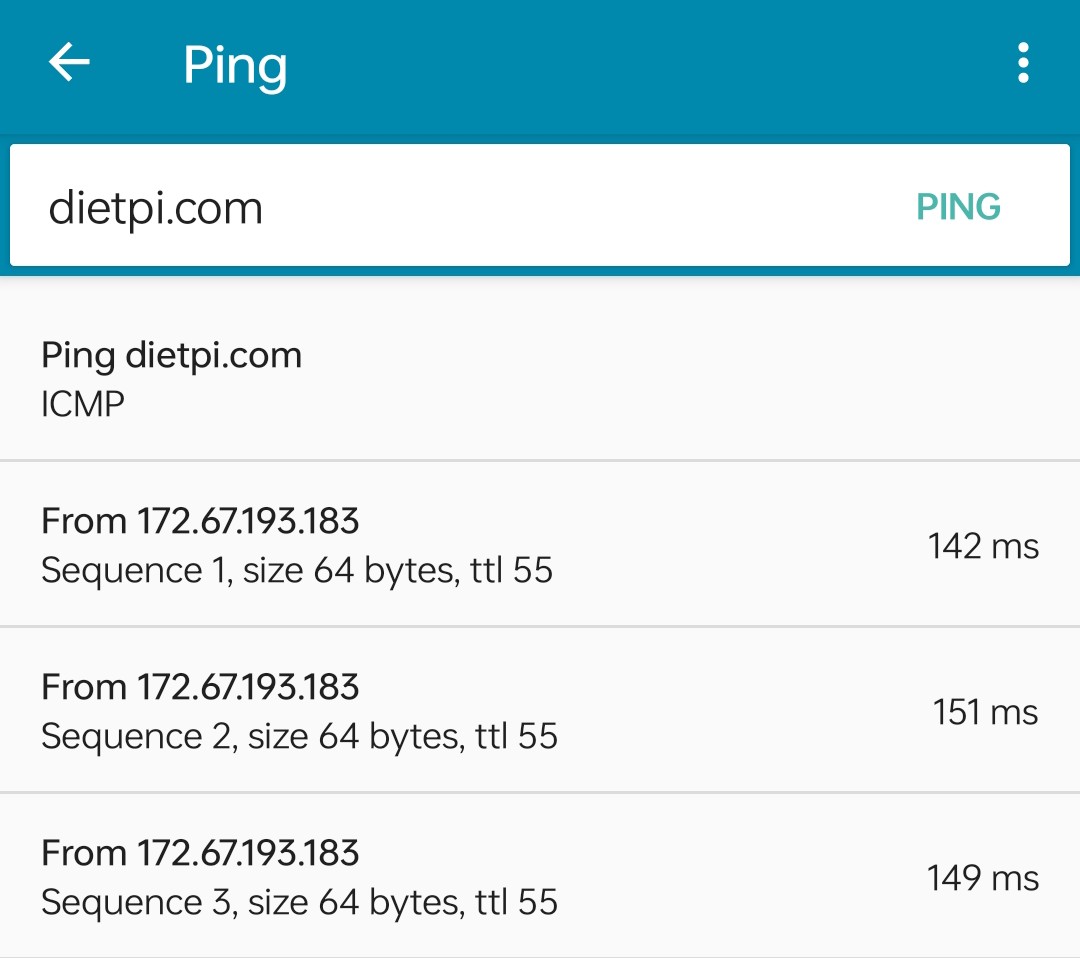The width and height of the screenshot is (1080, 958).
Task: Tap the 151 ms latency value
Action: coord(985,712)
